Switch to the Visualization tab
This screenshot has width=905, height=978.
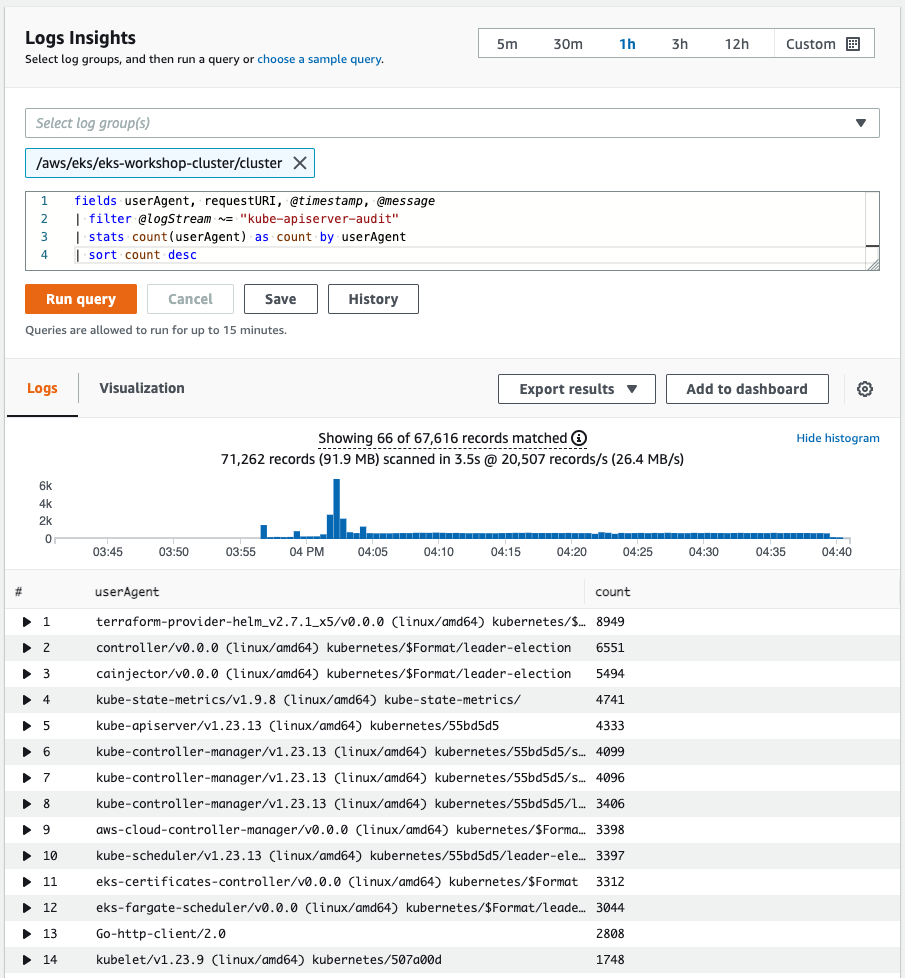[141, 388]
